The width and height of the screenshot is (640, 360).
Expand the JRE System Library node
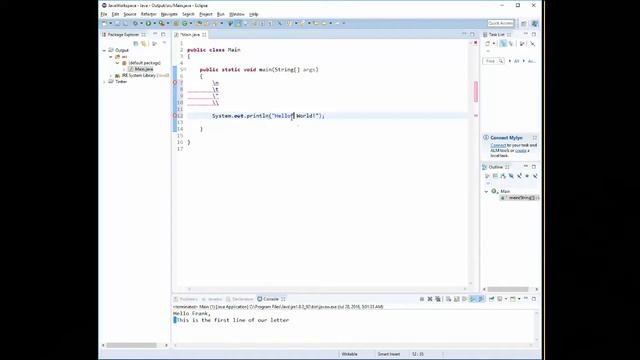coord(111,76)
